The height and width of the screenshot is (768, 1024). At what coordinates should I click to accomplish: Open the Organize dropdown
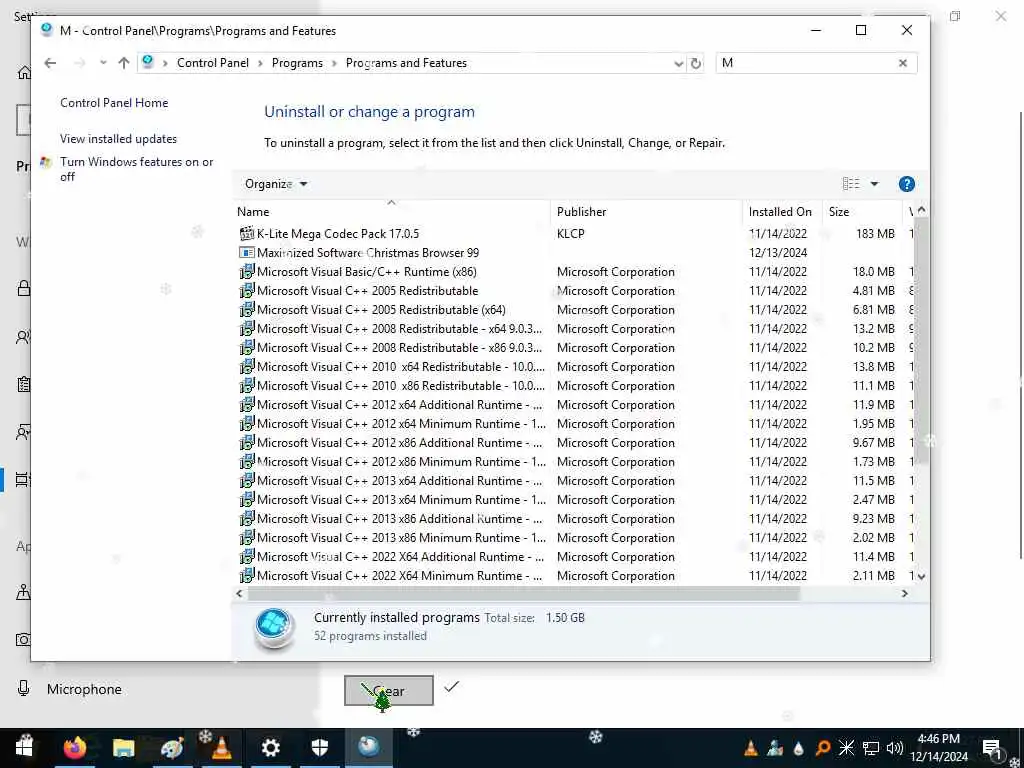(x=276, y=184)
